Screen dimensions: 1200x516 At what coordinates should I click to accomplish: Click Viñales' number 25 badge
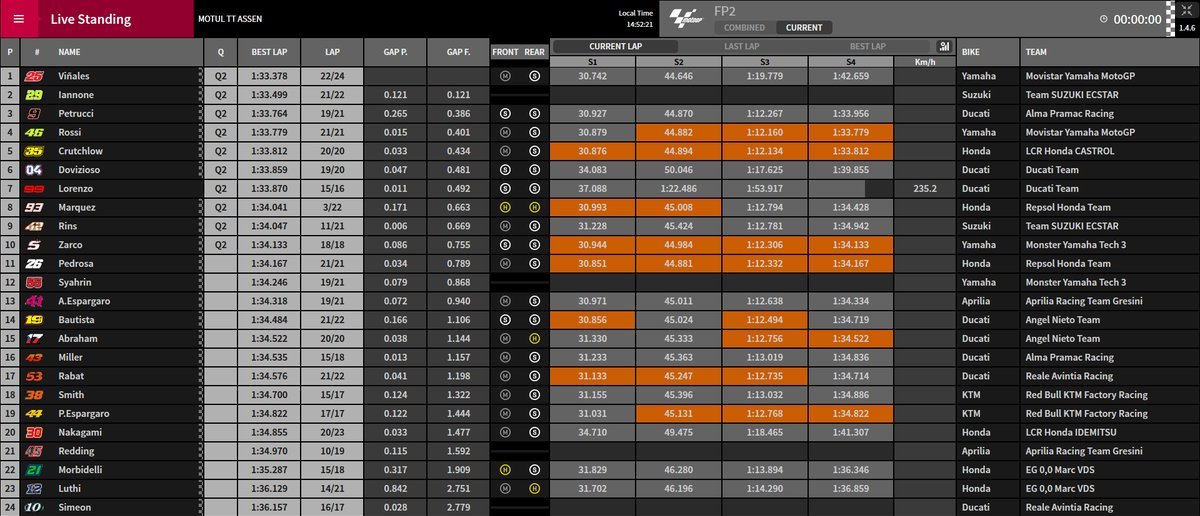34,76
